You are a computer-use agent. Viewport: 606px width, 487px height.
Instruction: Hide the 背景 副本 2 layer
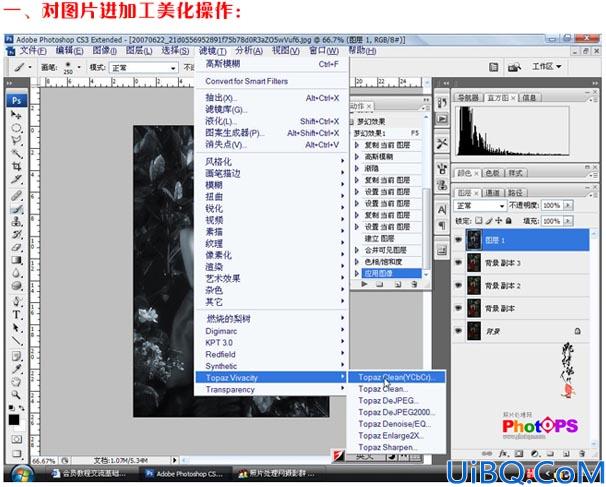click(458, 285)
